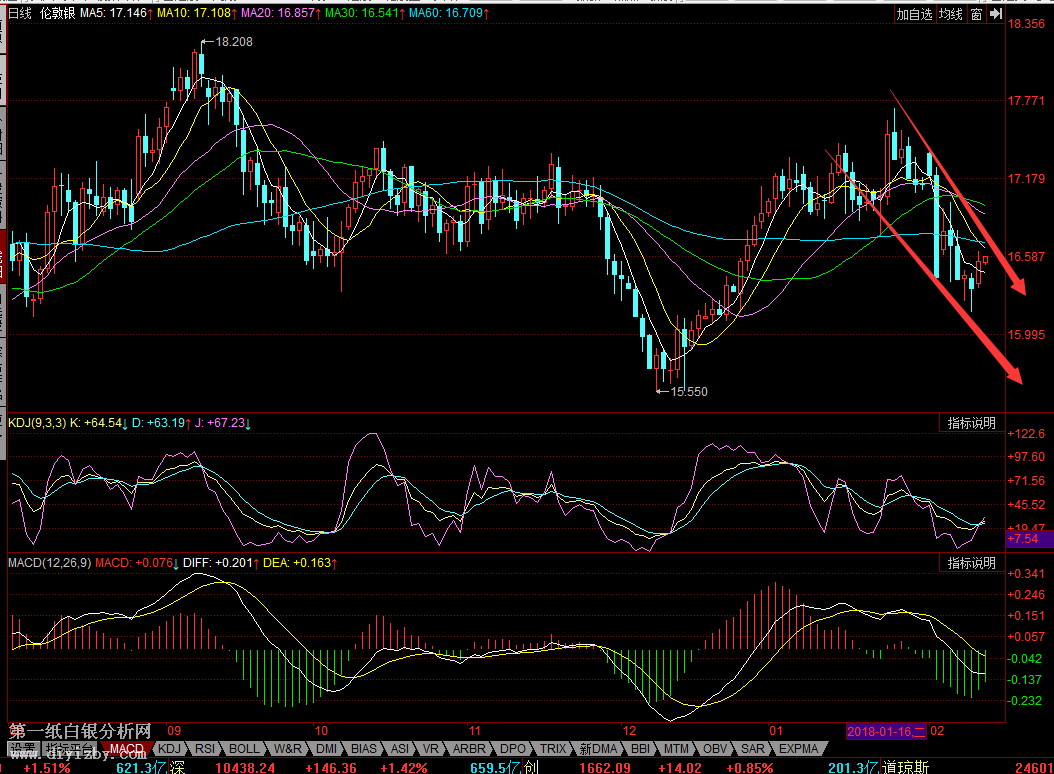Click the 2018-01-16 date marker on timeline
This screenshot has width=1054, height=774.
coord(885,731)
